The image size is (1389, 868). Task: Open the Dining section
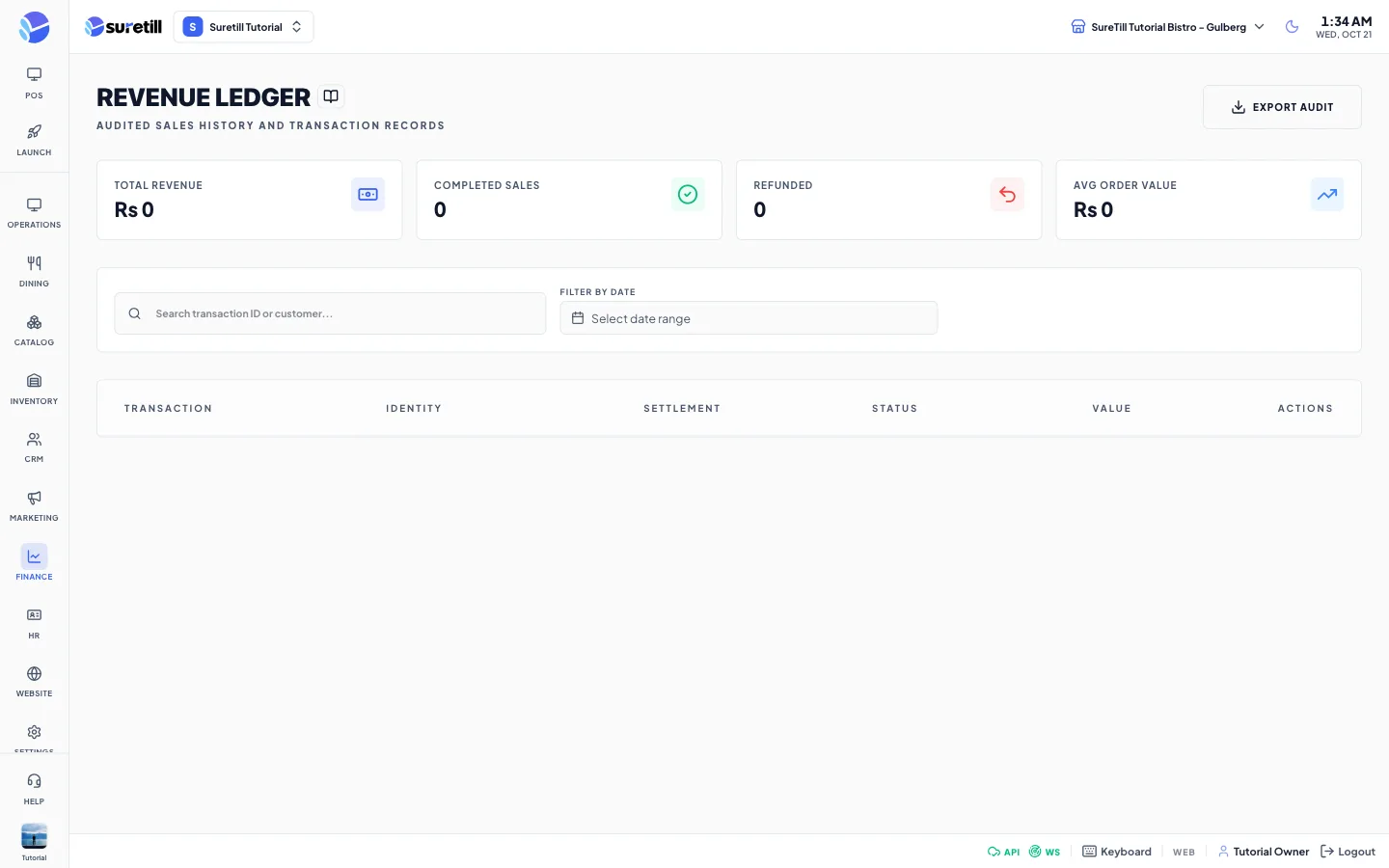click(34, 272)
